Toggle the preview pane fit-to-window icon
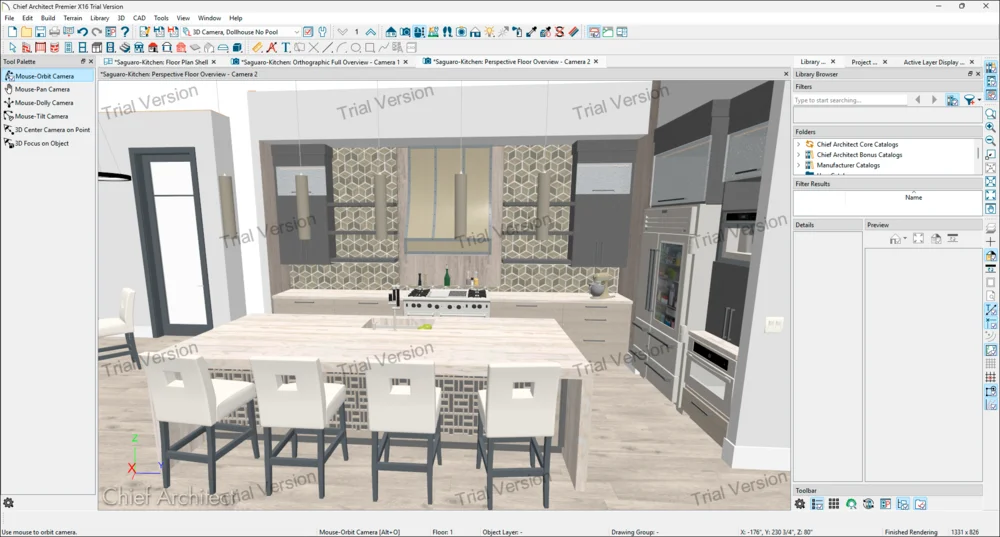This screenshot has height=537, width=1000. click(x=918, y=239)
